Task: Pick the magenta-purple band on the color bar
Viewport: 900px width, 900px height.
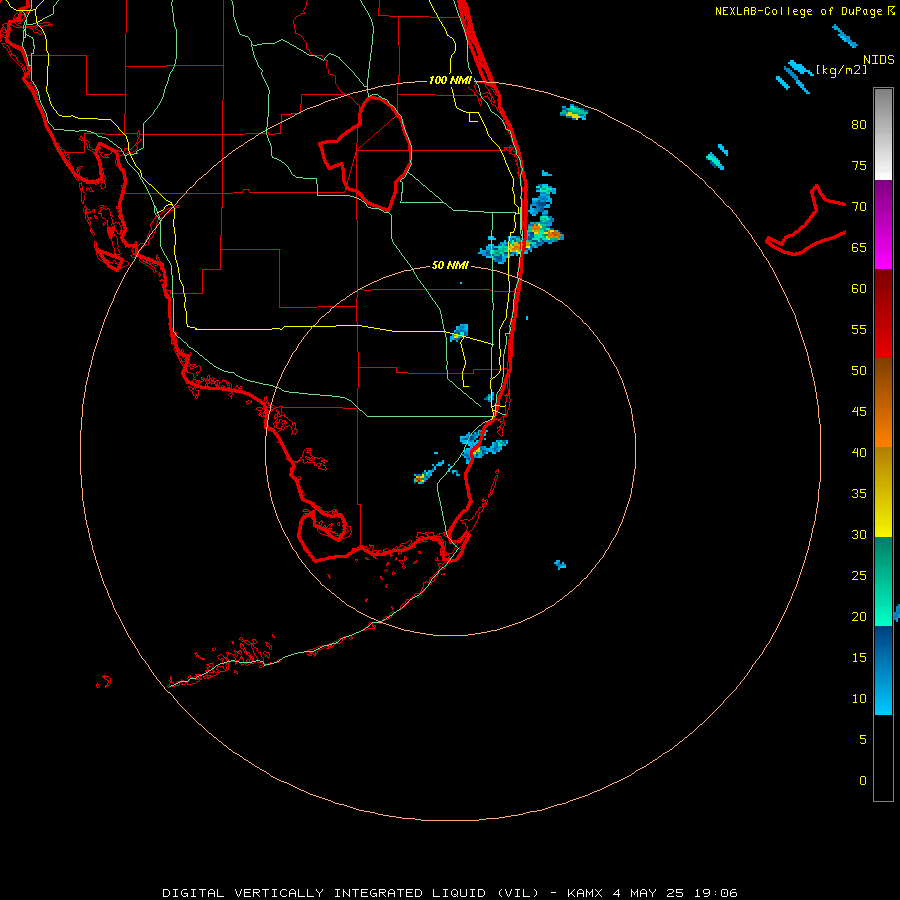Action: point(883,224)
